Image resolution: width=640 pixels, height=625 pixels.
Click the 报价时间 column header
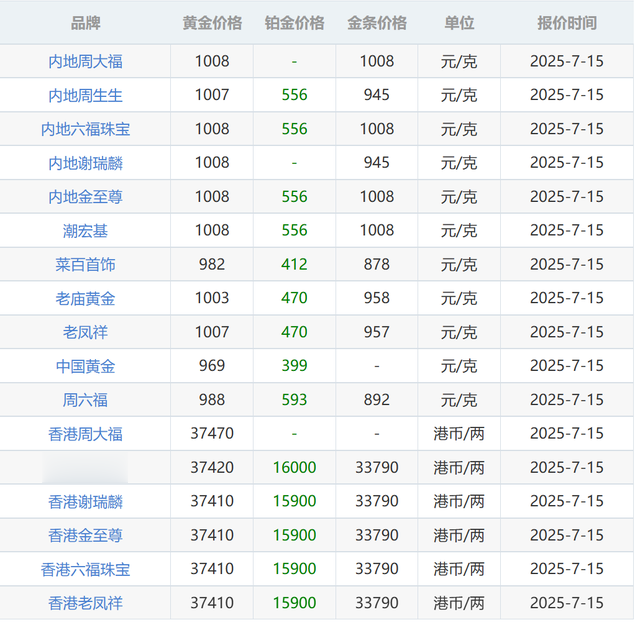click(x=567, y=23)
